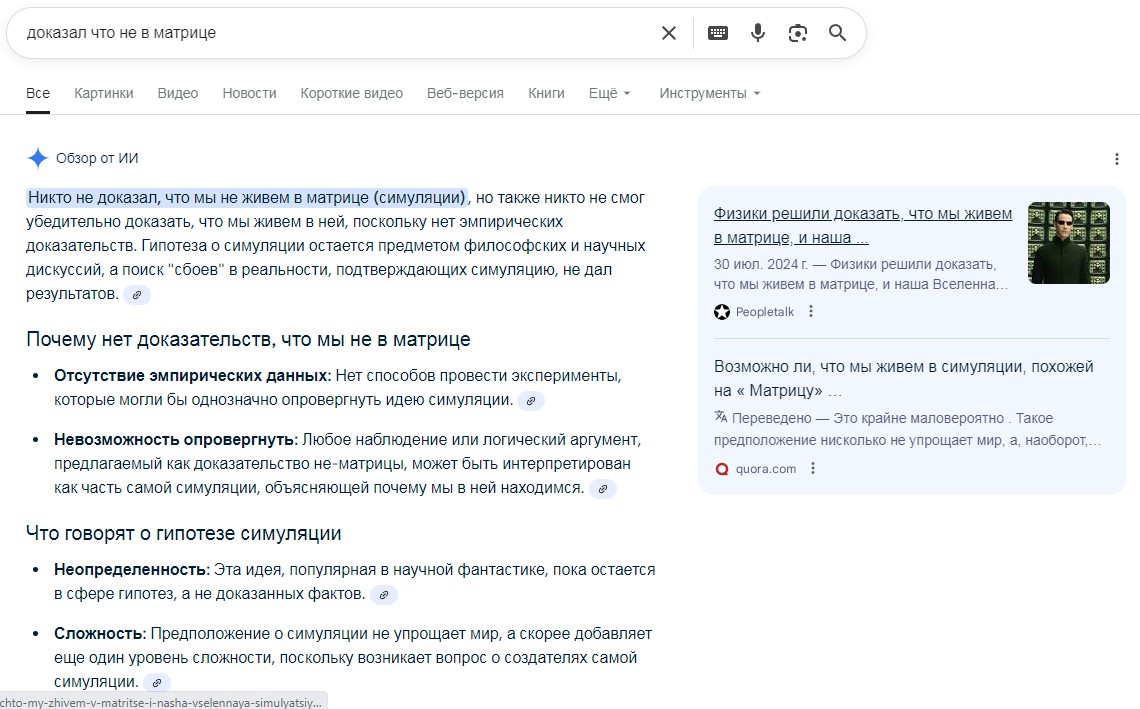Image resolution: width=1140 pixels, height=709 pixels.
Task: Expand the "Инструменты" dropdown
Action: point(710,93)
